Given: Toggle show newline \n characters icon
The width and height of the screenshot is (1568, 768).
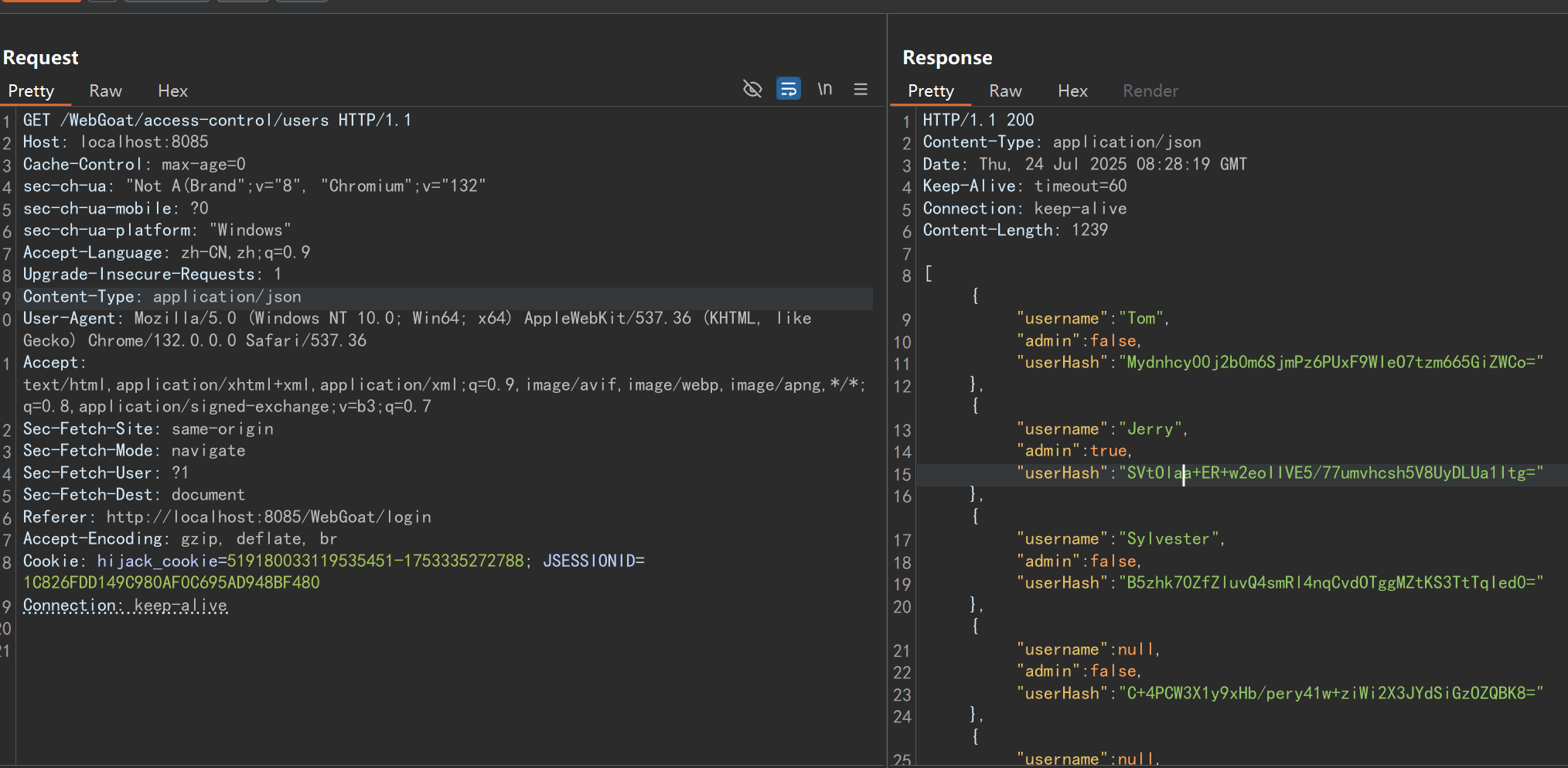Looking at the screenshot, I should [x=825, y=89].
